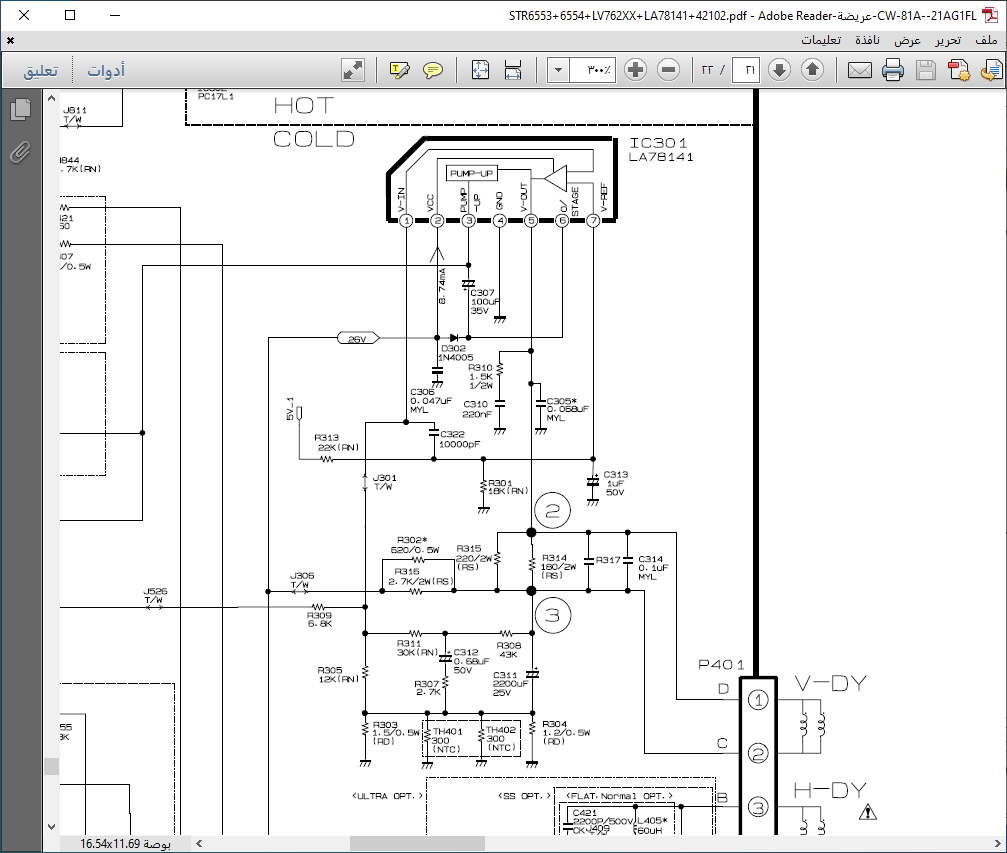Image resolution: width=1007 pixels, height=853 pixels.
Task: Click the HOT section label
Action: 304,105
